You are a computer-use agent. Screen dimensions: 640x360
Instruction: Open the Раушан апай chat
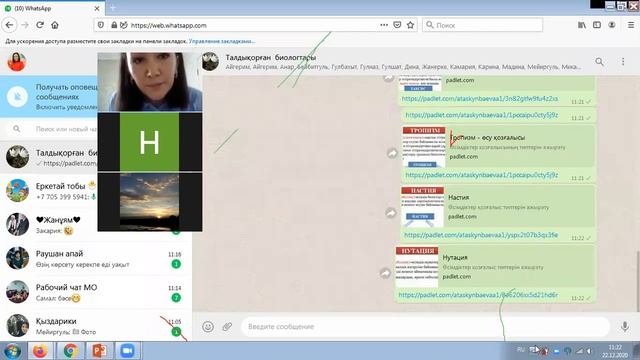pyautogui.click(x=96, y=258)
